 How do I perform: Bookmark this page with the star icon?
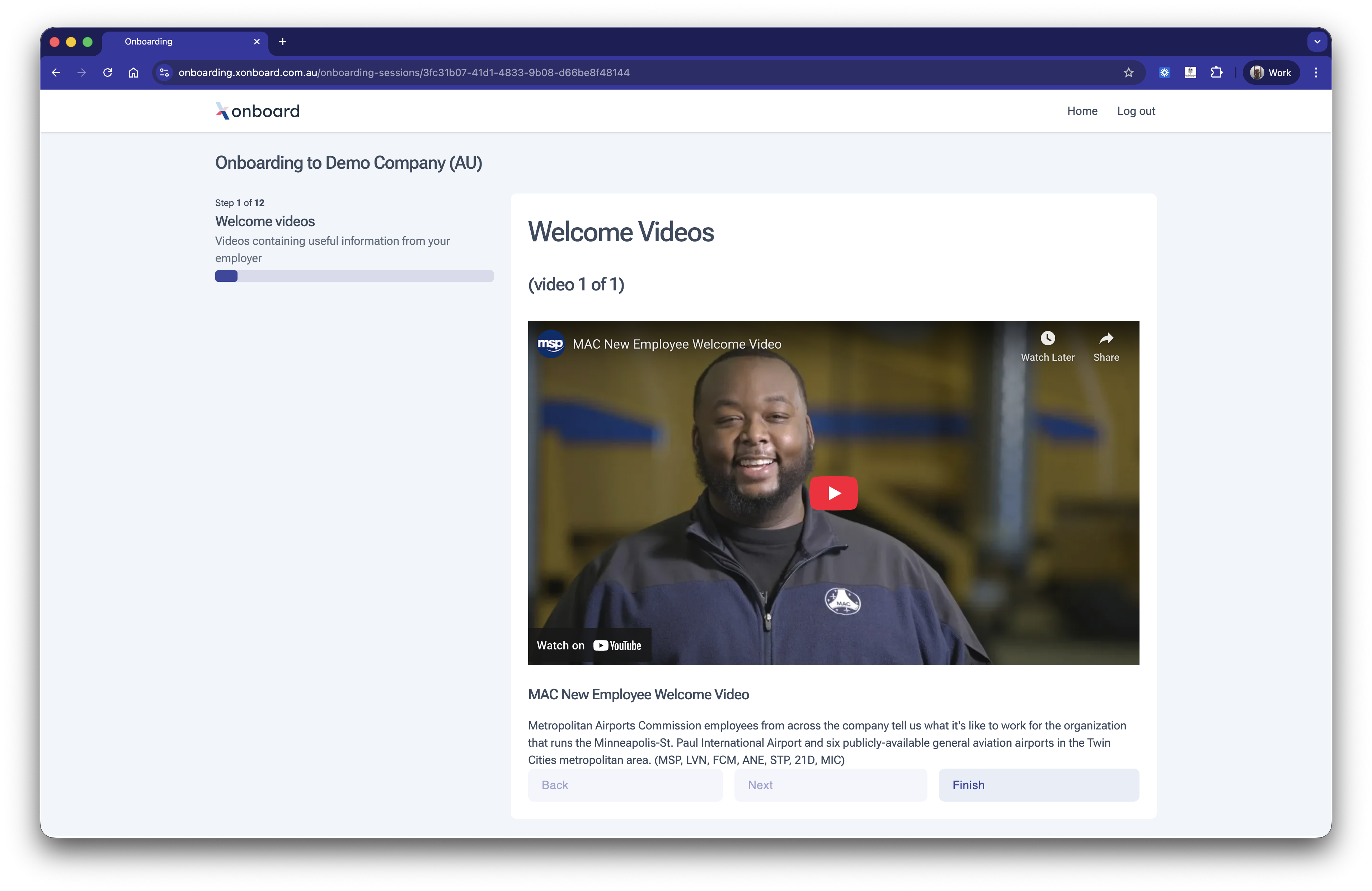1129,72
